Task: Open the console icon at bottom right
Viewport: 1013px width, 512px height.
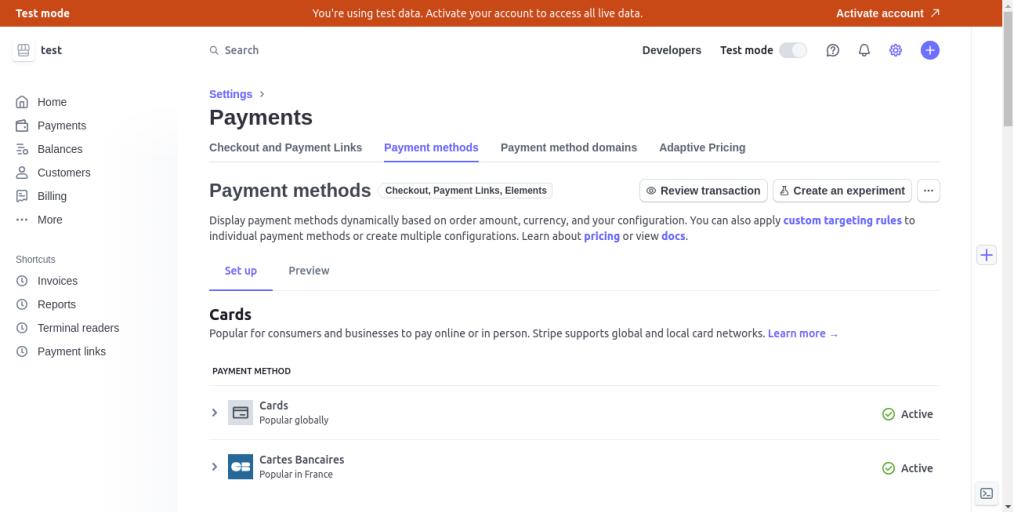Action: [x=986, y=493]
